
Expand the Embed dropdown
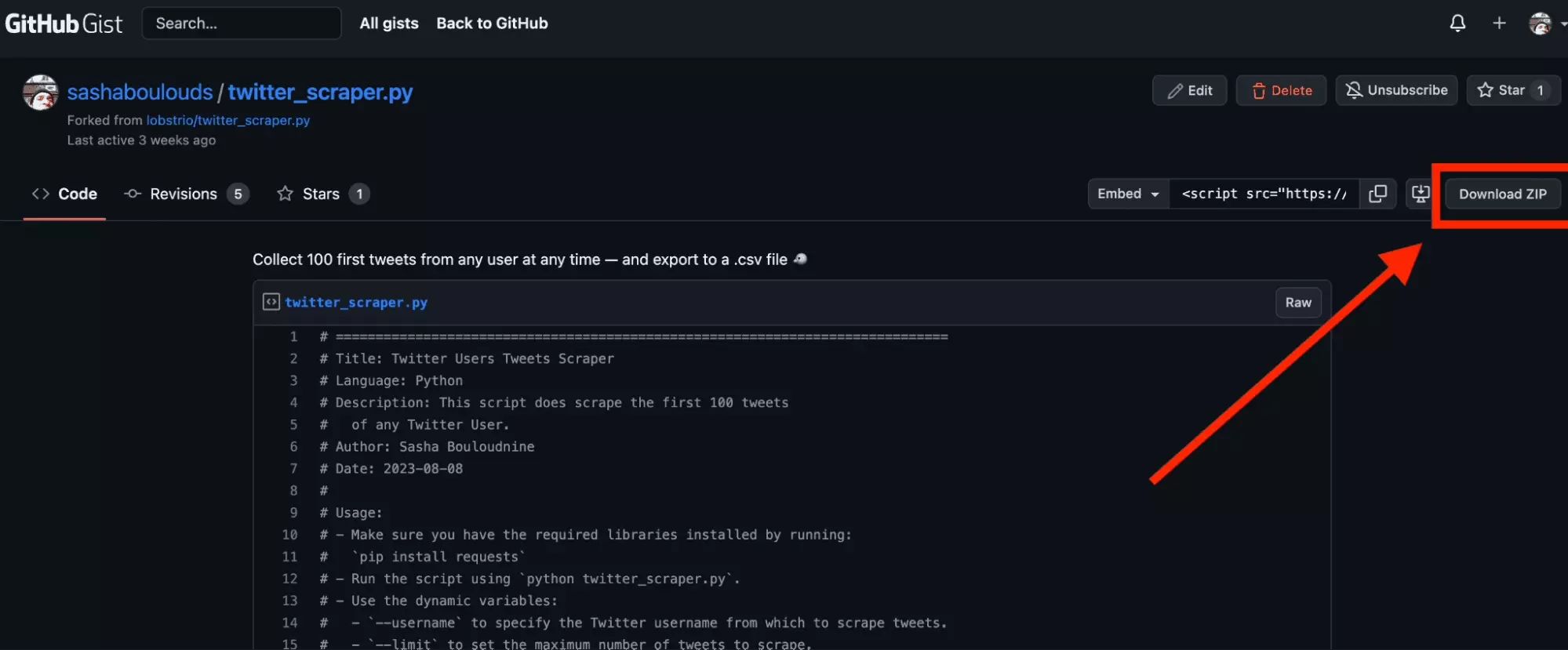click(x=1128, y=194)
